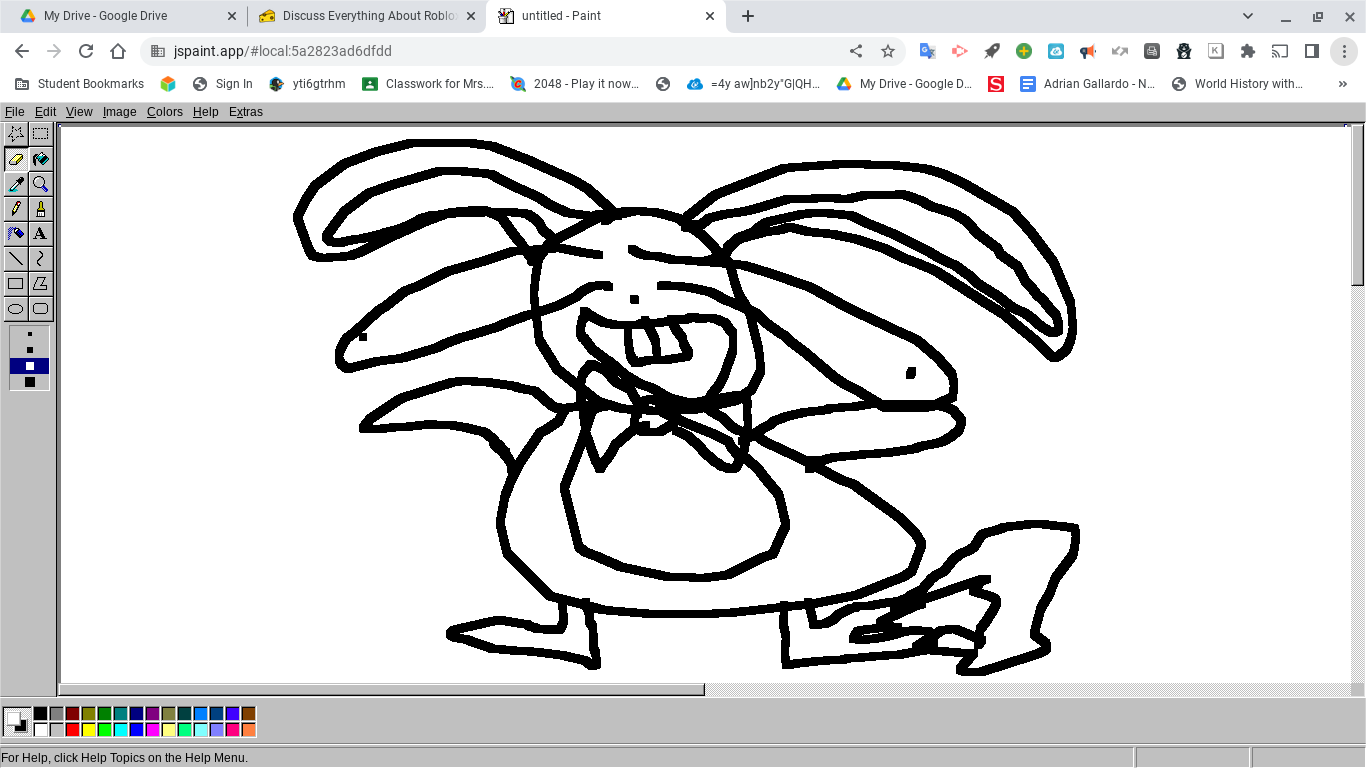Image resolution: width=1366 pixels, height=768 pixels.
Task: Select the Rectangle shape tool
Action: (x=16, y=284)
